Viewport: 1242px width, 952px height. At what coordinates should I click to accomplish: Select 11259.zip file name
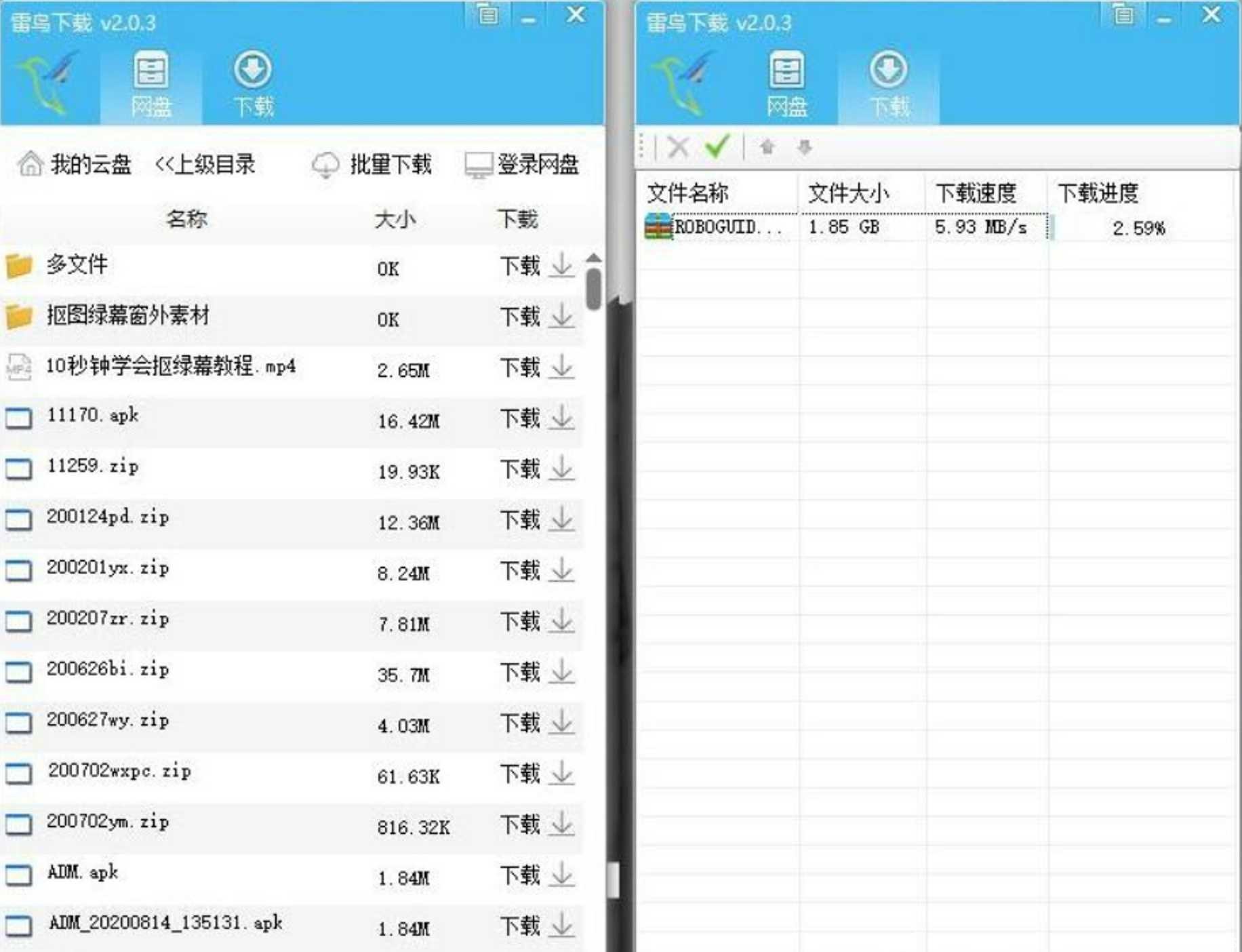pyautogui.click(x=92, y=467)
